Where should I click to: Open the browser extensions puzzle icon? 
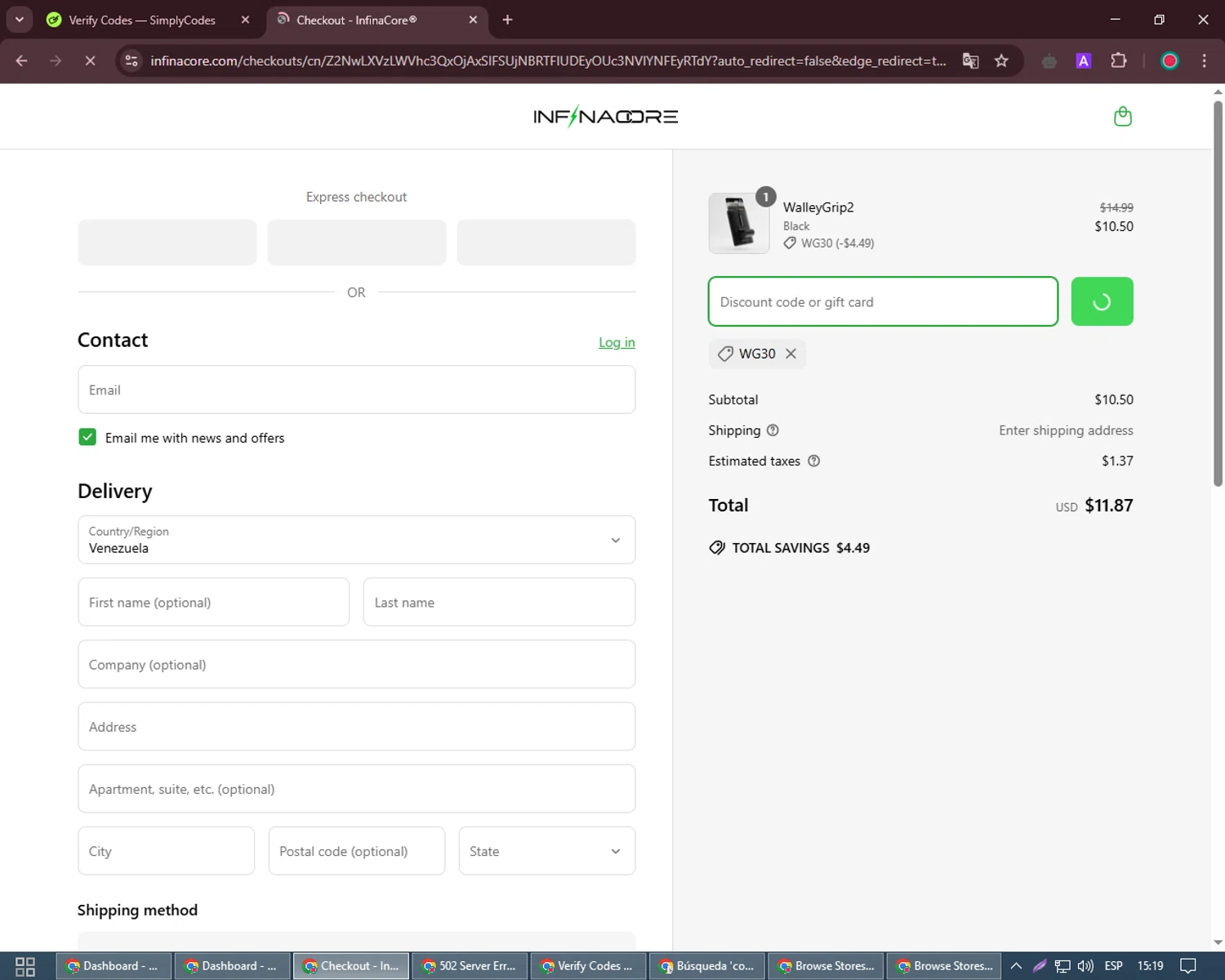[x=1119, y=61]
